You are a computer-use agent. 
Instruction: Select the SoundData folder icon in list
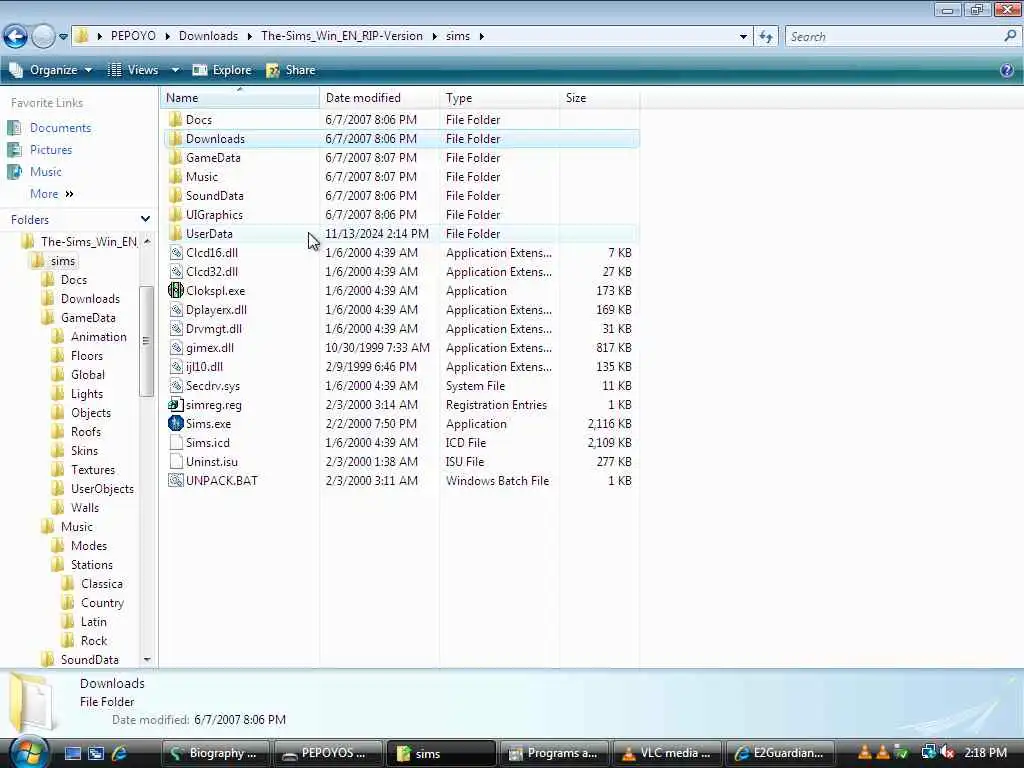click(x=176, y=195)
